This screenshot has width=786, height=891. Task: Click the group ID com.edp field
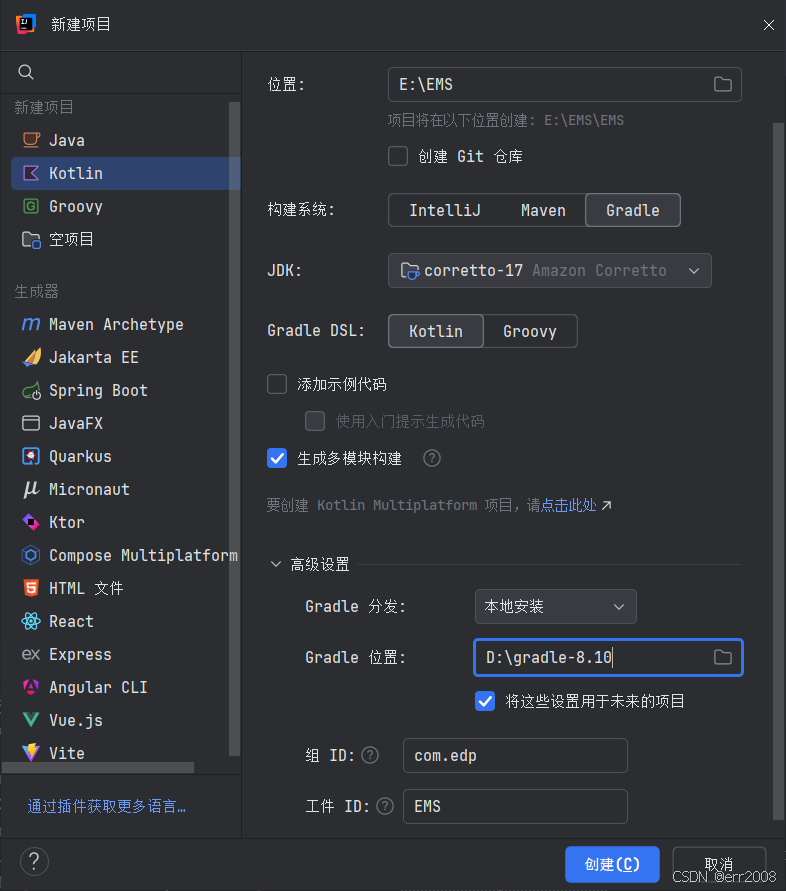[x=515, y=755]
